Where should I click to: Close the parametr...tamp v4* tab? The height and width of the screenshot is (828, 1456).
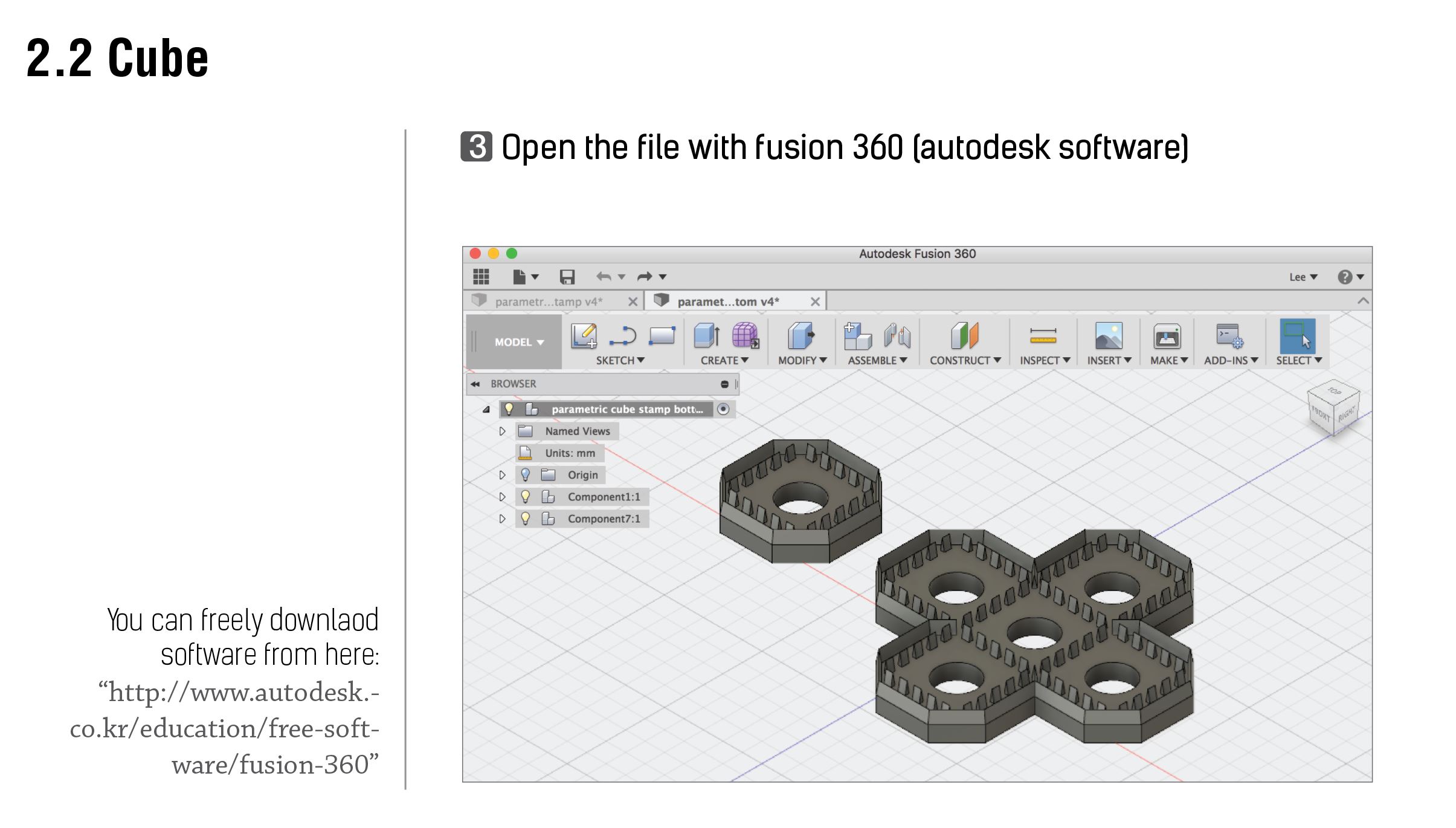pyautogui.click(x=633, y=302)
